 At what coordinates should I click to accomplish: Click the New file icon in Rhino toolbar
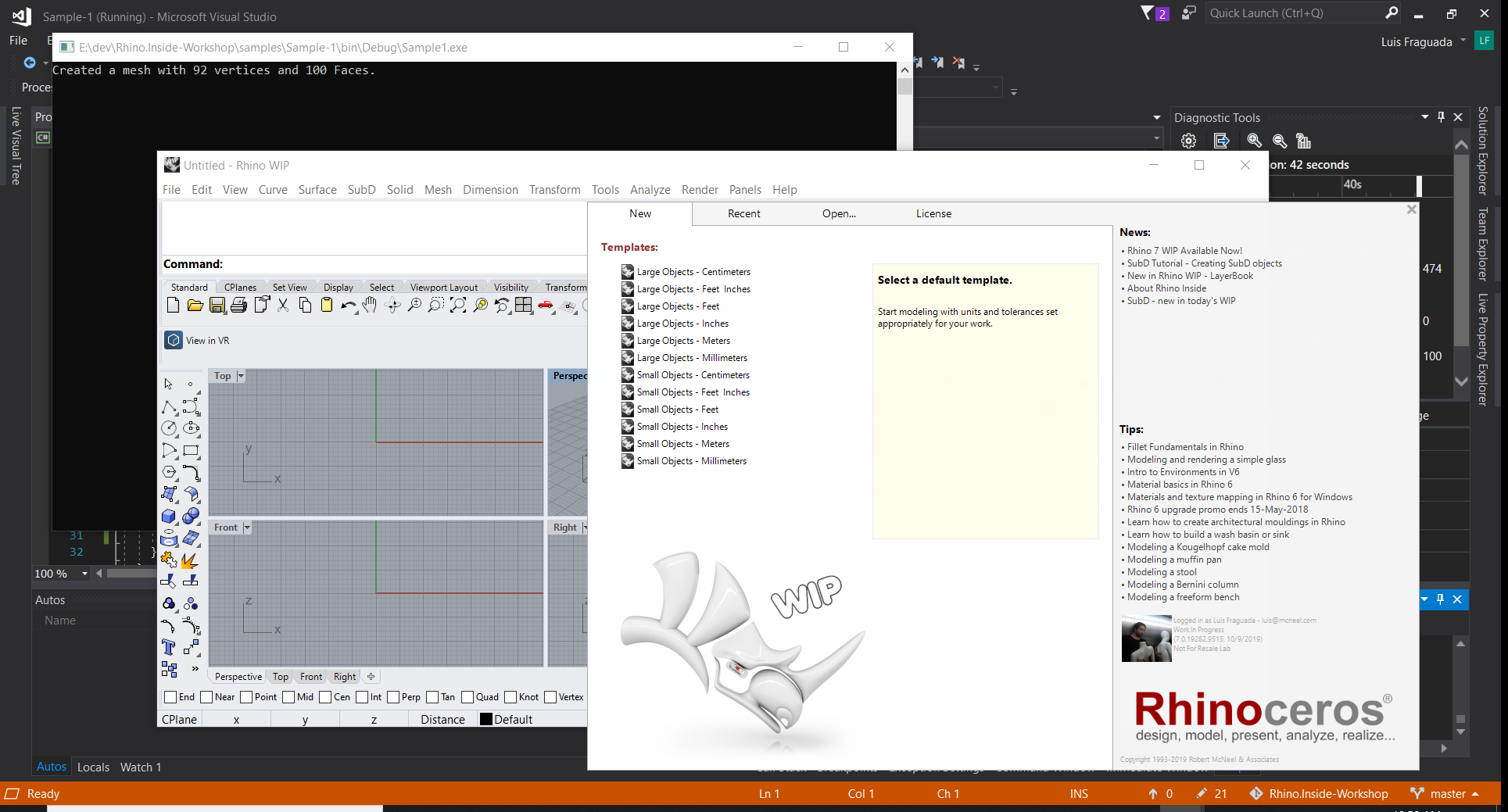[174, 306]
